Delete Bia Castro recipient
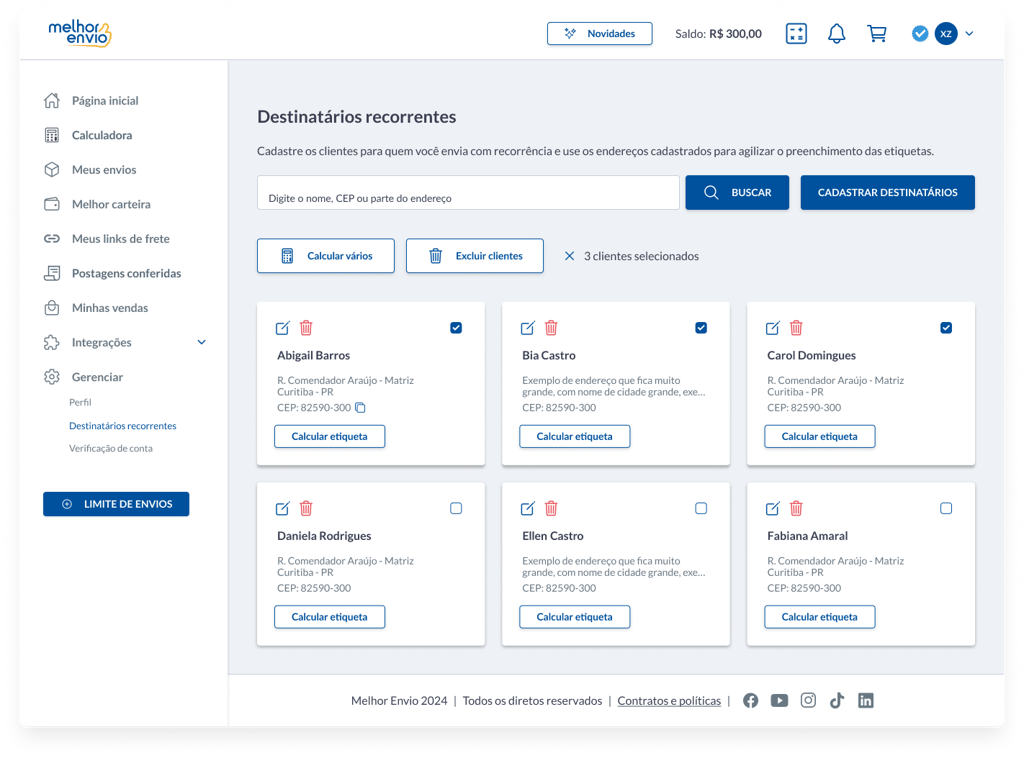This screenshot has height=758, width=1024. coord(551,328)
